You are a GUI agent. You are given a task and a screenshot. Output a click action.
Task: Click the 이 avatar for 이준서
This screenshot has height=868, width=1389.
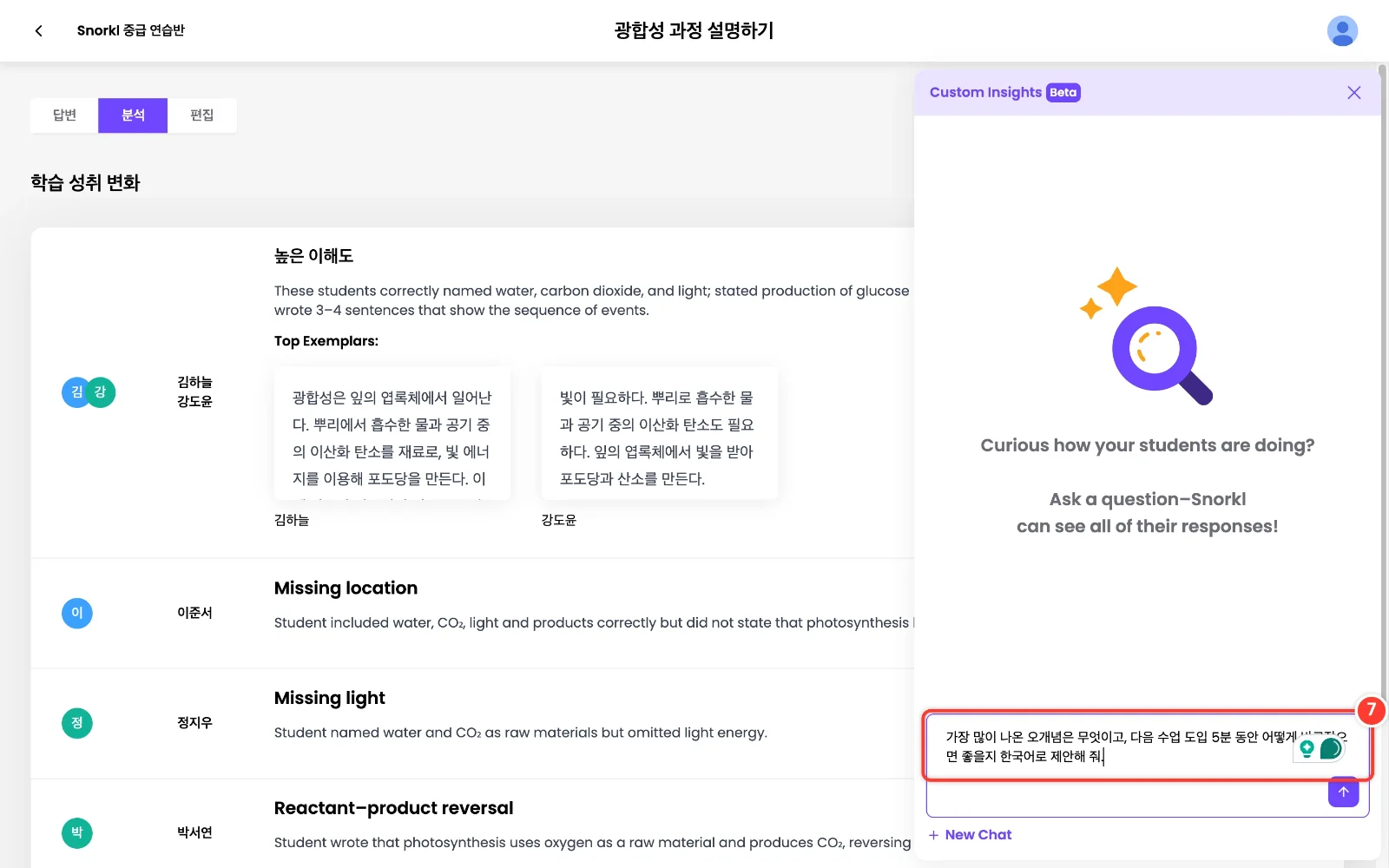click(x=77, y=613)
